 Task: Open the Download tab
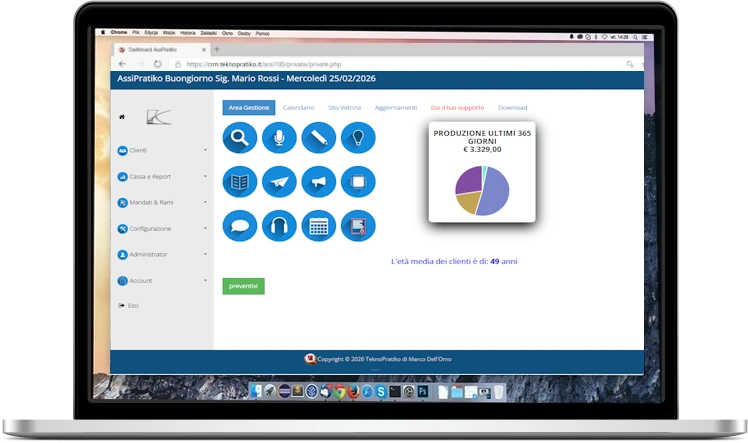(513, 108)
